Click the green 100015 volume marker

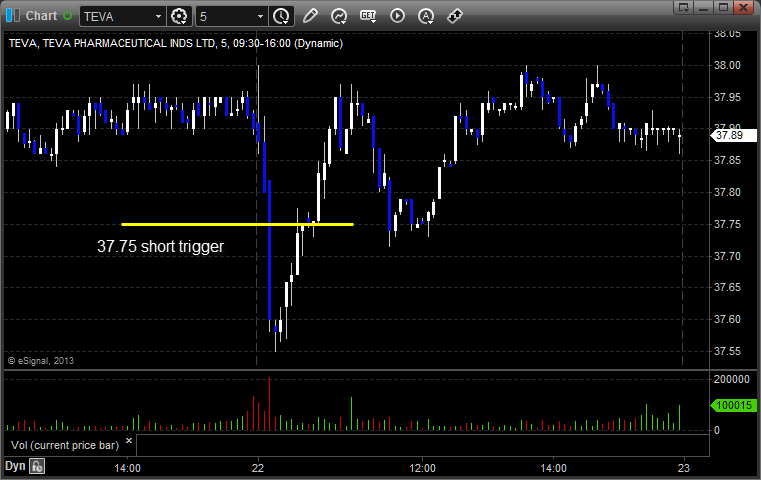[733, 405]
